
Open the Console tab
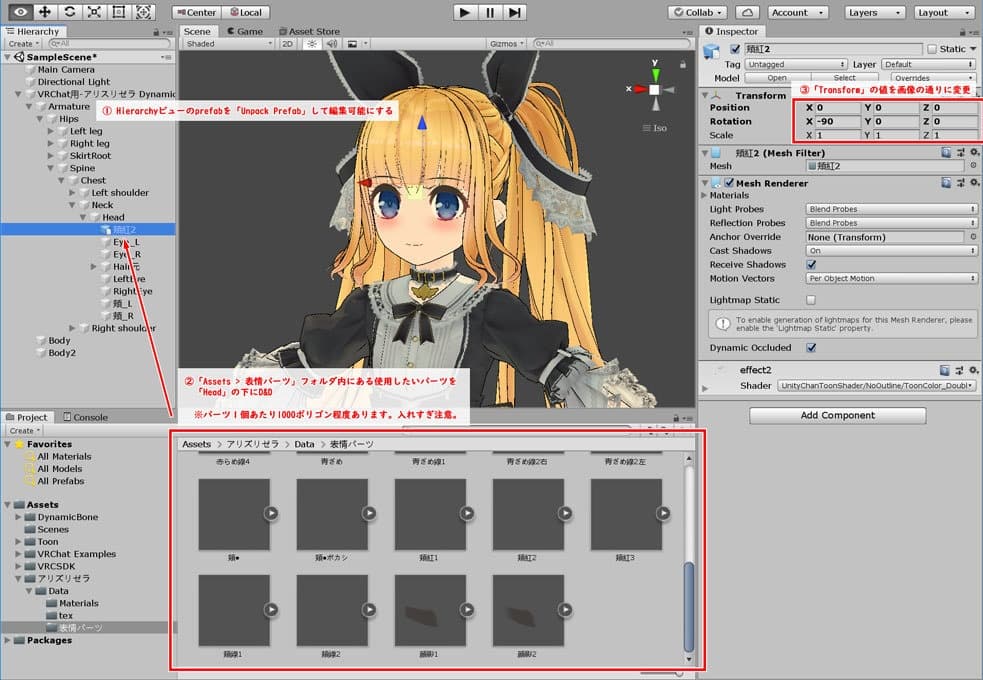tap(85, 417)
